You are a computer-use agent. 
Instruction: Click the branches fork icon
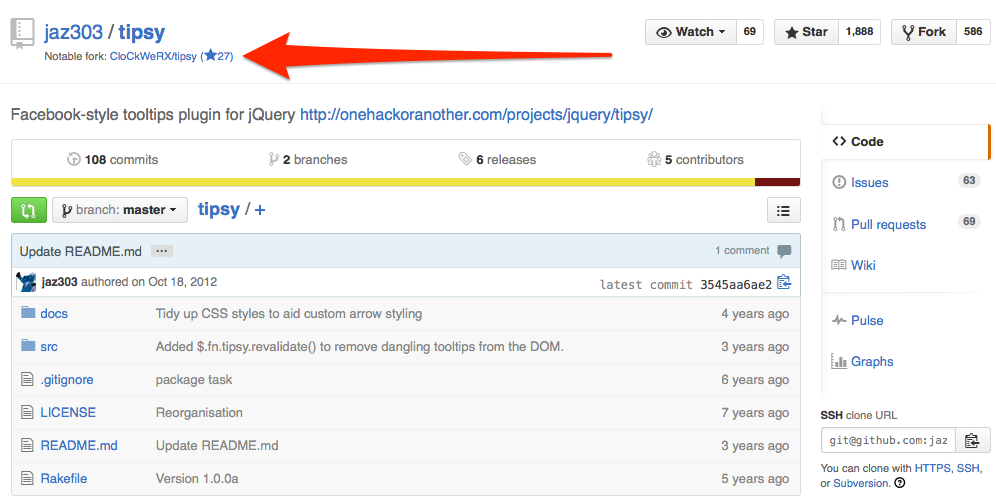[x=273, y=159]
